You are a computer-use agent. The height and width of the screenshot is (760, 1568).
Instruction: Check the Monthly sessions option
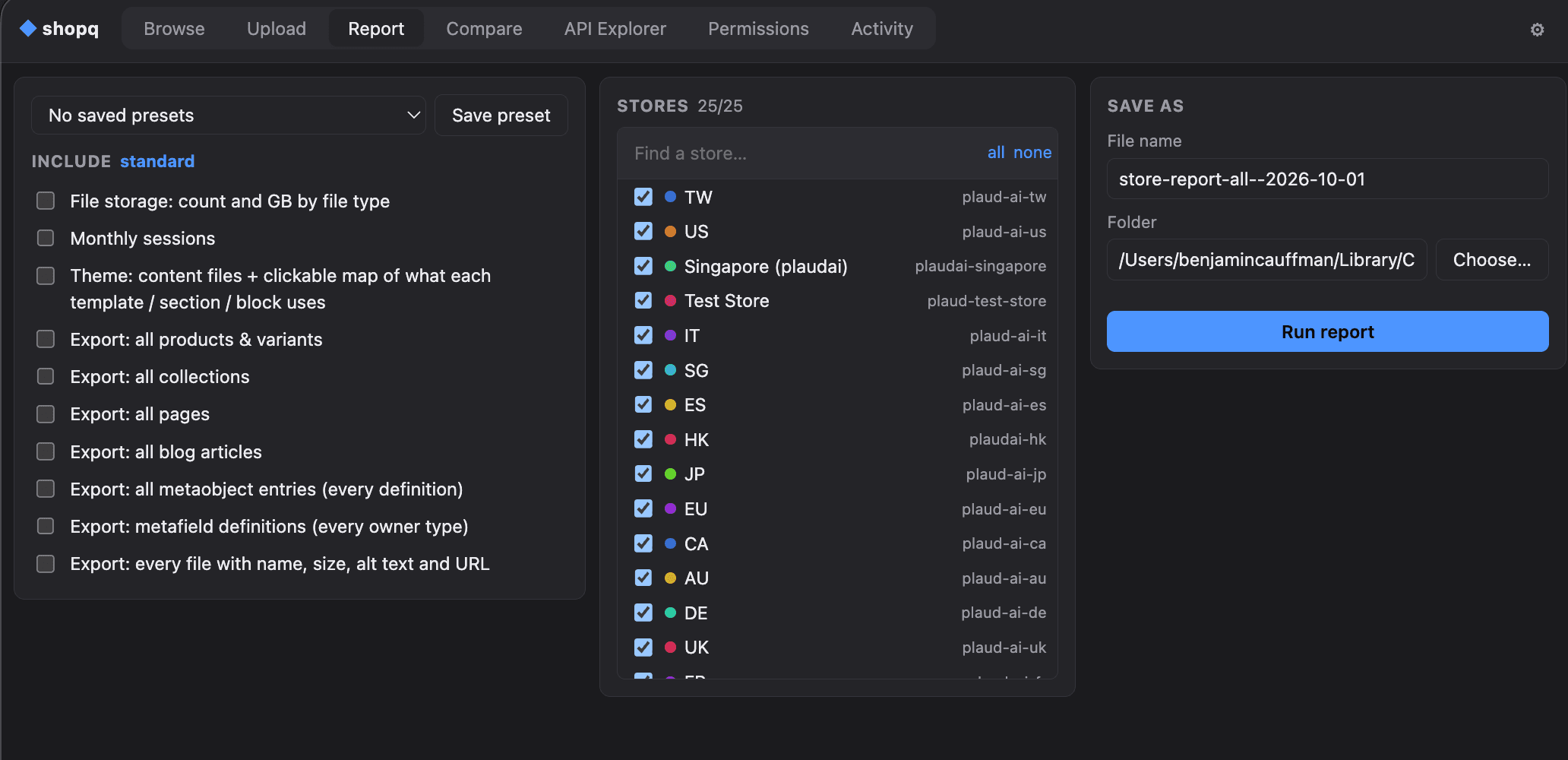46,238
